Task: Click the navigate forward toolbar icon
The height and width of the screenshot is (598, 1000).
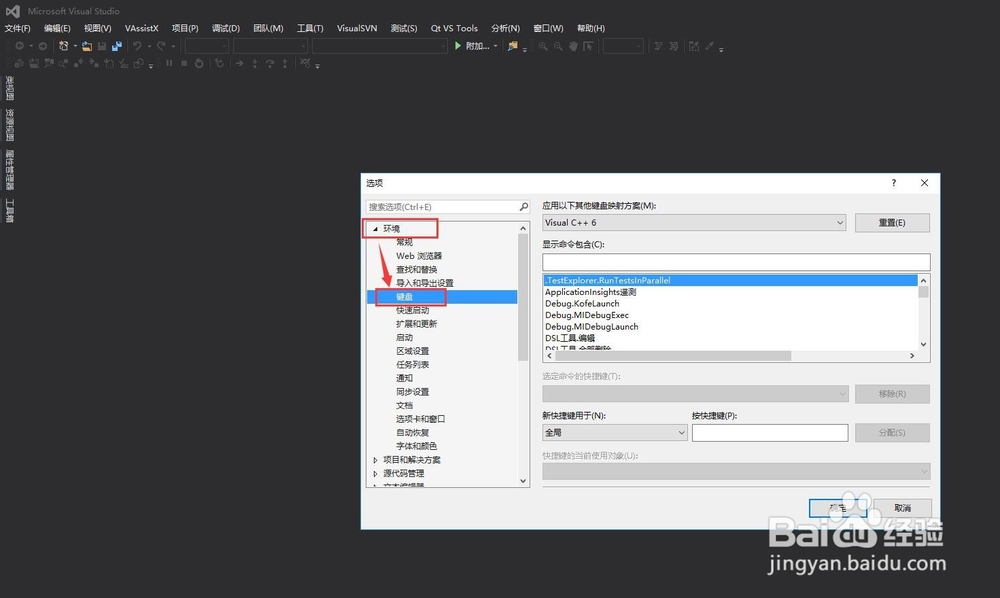Action: pyautogui.click(x=43, y=46)
